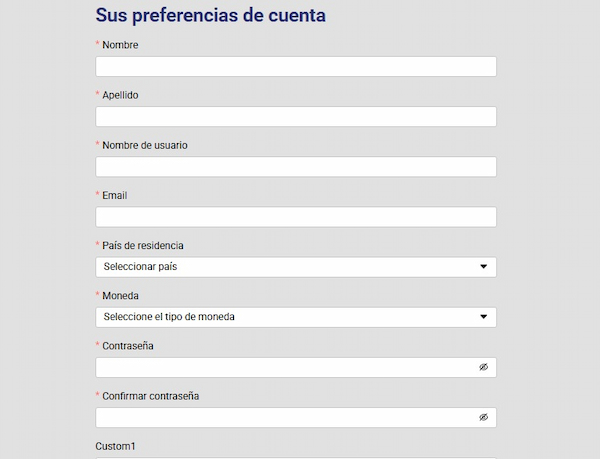Click the Moneda label text
The height and width of the screenshot is (459, 600).
coord(120,295)
